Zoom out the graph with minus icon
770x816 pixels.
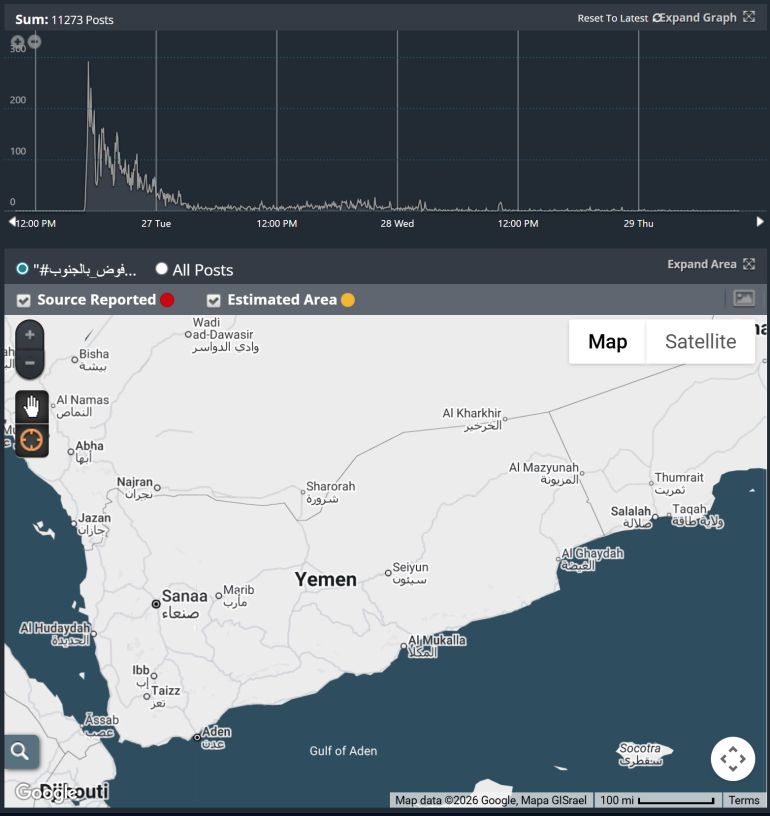(x=34, y=41)
